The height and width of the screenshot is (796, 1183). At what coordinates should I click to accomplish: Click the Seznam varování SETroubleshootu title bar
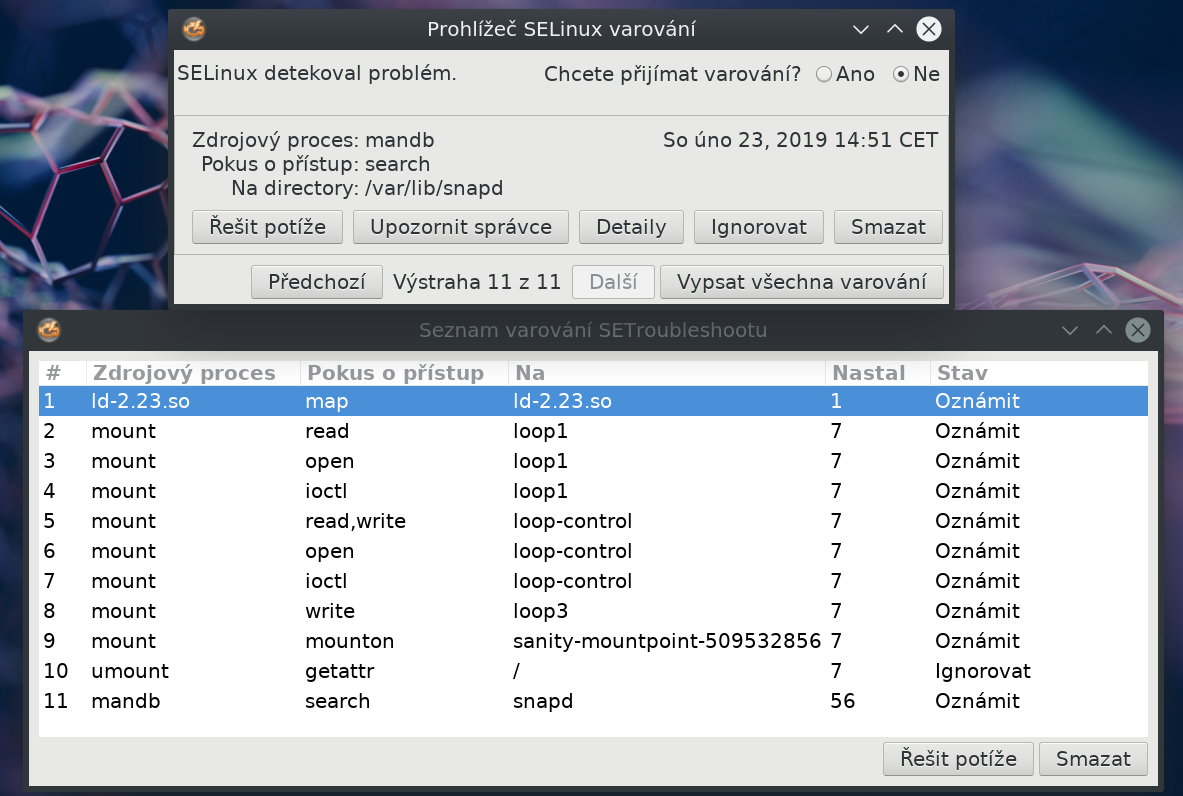click(593, 330)
